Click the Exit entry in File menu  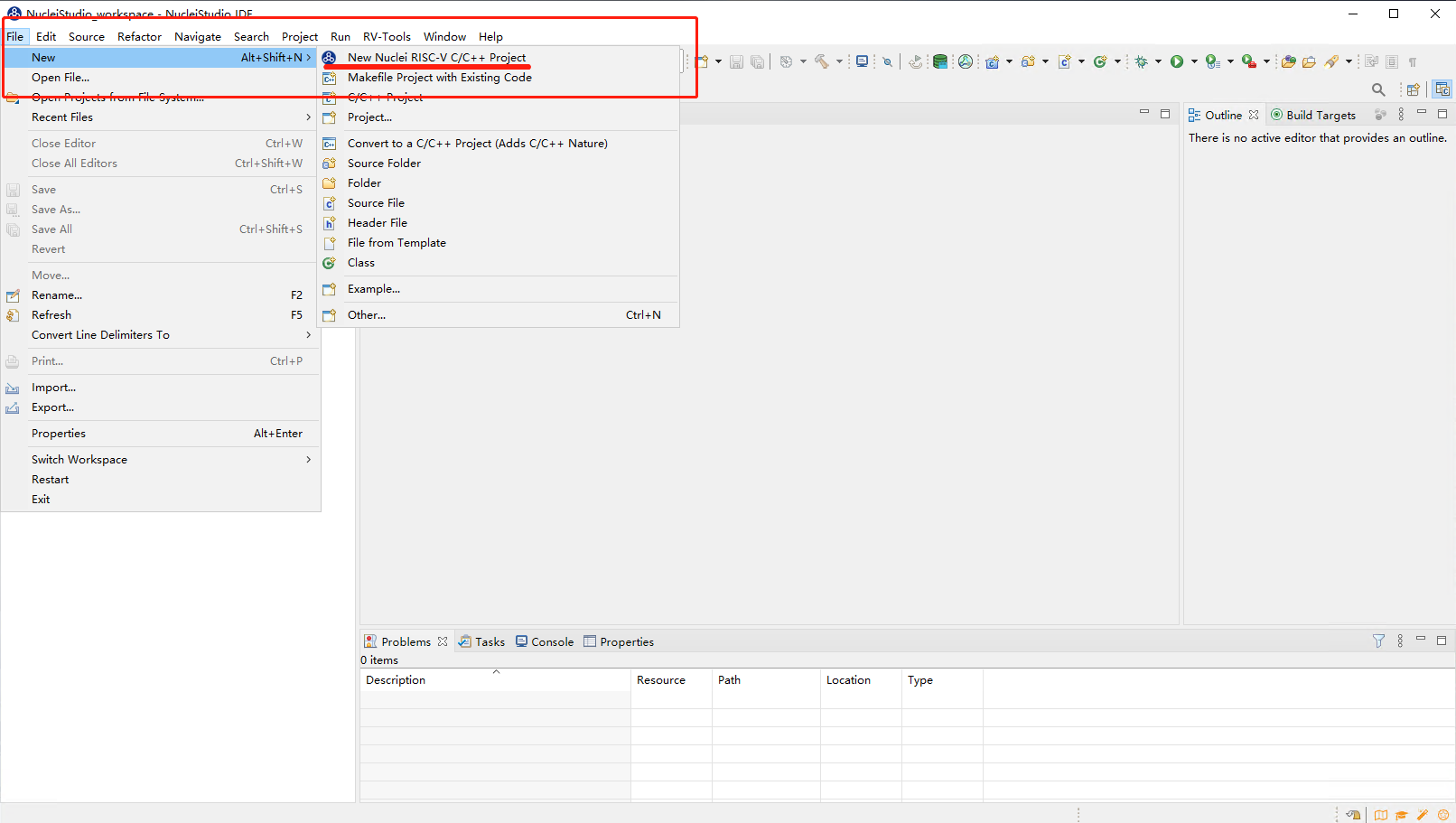162,500
